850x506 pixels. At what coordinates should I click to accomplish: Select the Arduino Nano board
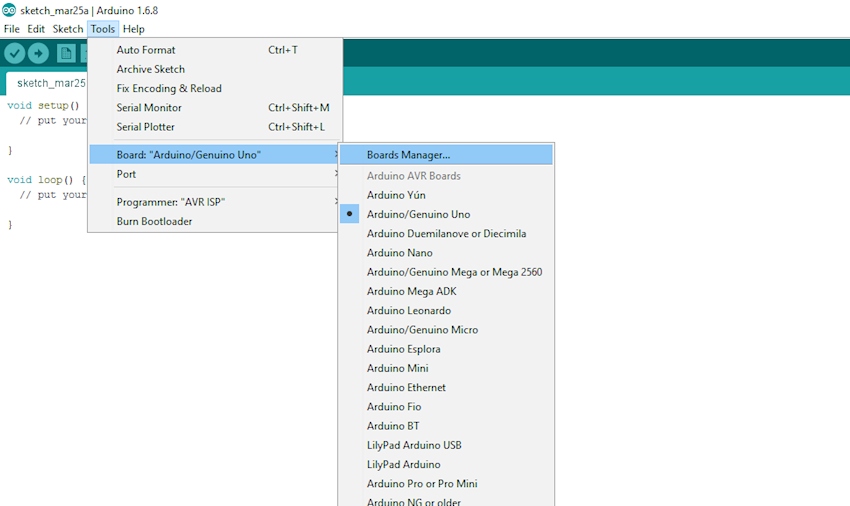(446, 253)
